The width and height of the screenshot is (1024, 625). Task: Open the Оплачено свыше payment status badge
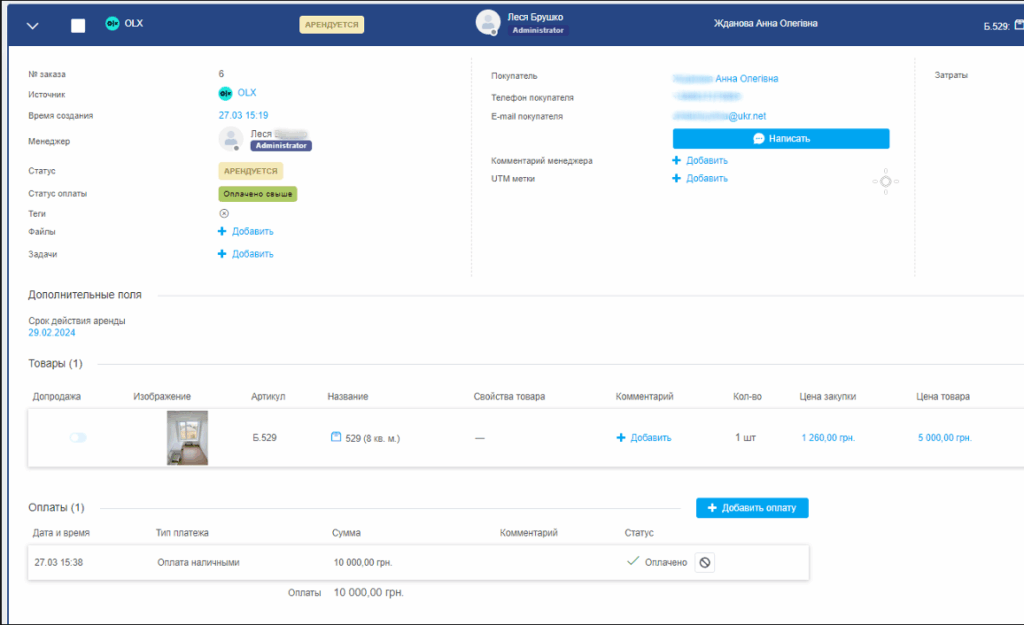tap(258, 194)
